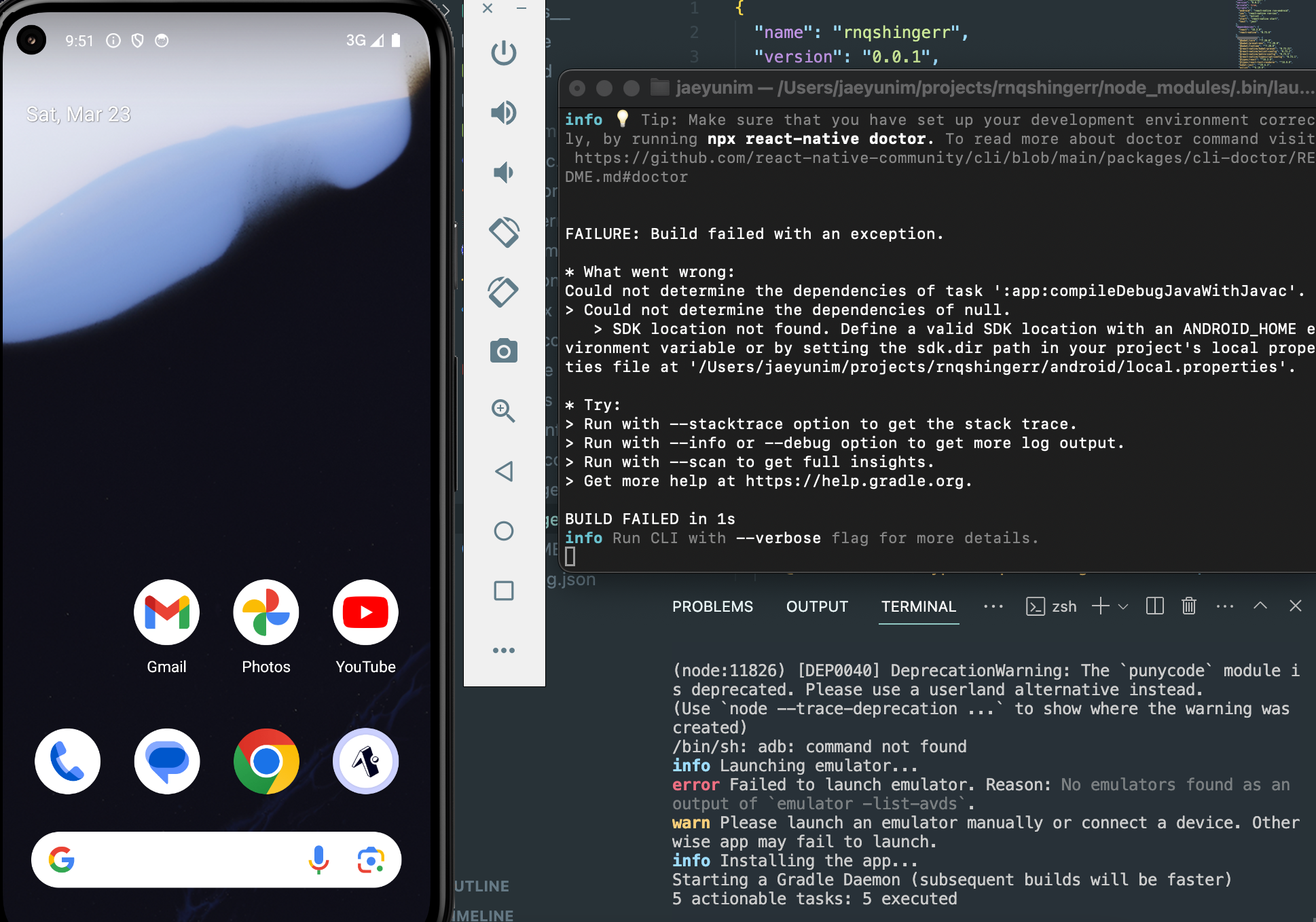Image resolution: width=1316 pixels, height=922 pixels.
Task: Close the VS Code bottom panel
Action: pyautogui.click(x=1296, y=606)
